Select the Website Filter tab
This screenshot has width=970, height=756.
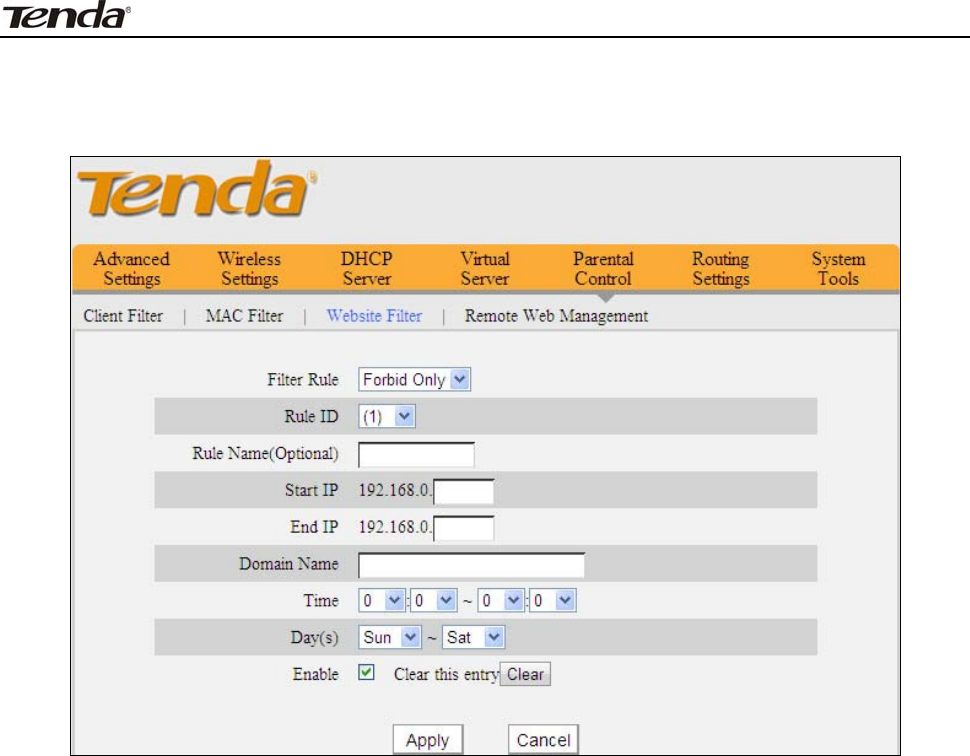click(x=374, y=316)
